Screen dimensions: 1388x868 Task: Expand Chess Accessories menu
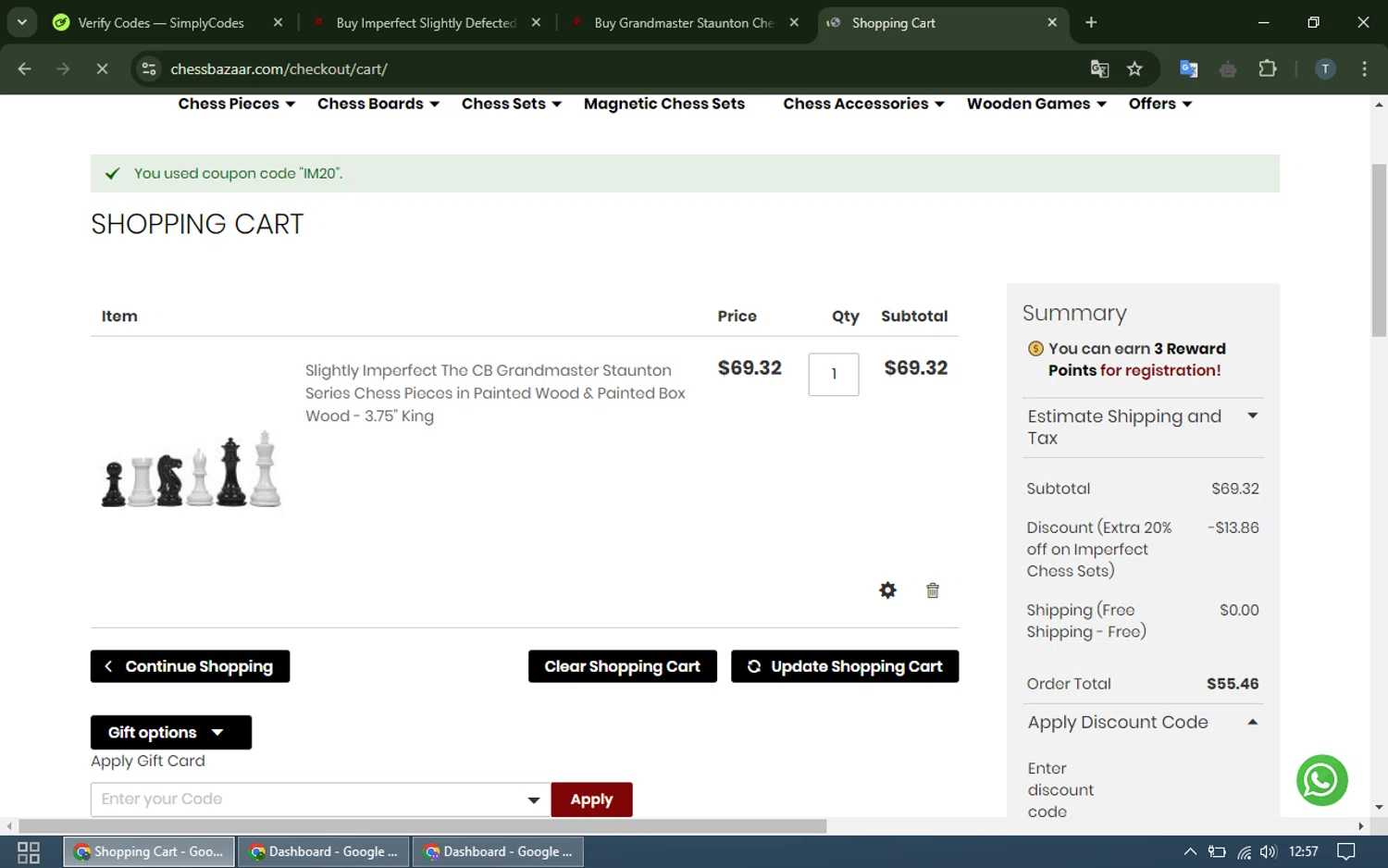(x=863, y=104)
